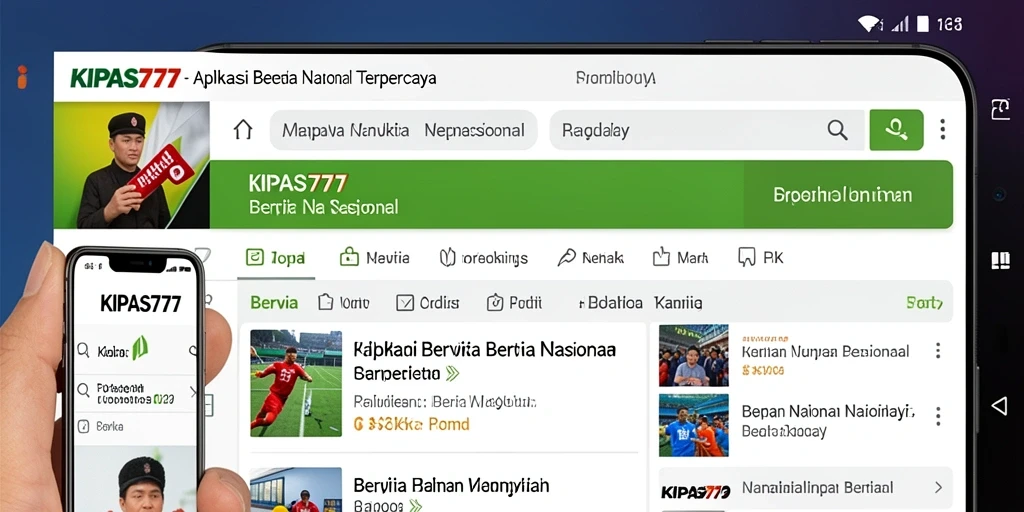Click the magnifier icon in the Ragdalay field
1024x512 pixels.
[x=837, y=130]
